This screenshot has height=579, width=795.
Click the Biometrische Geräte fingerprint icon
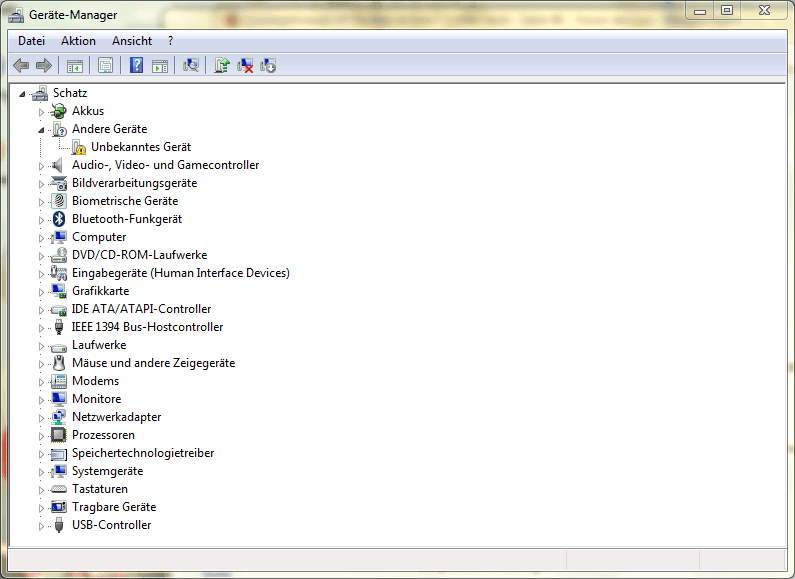click(x=59, y=201)
